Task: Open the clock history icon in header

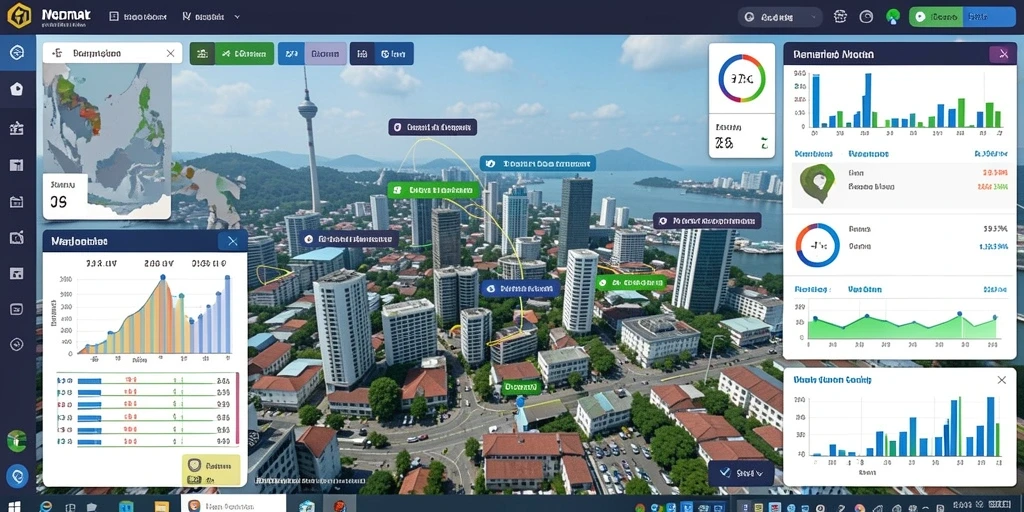Action: pyautogui.click(x=866, y=17)
